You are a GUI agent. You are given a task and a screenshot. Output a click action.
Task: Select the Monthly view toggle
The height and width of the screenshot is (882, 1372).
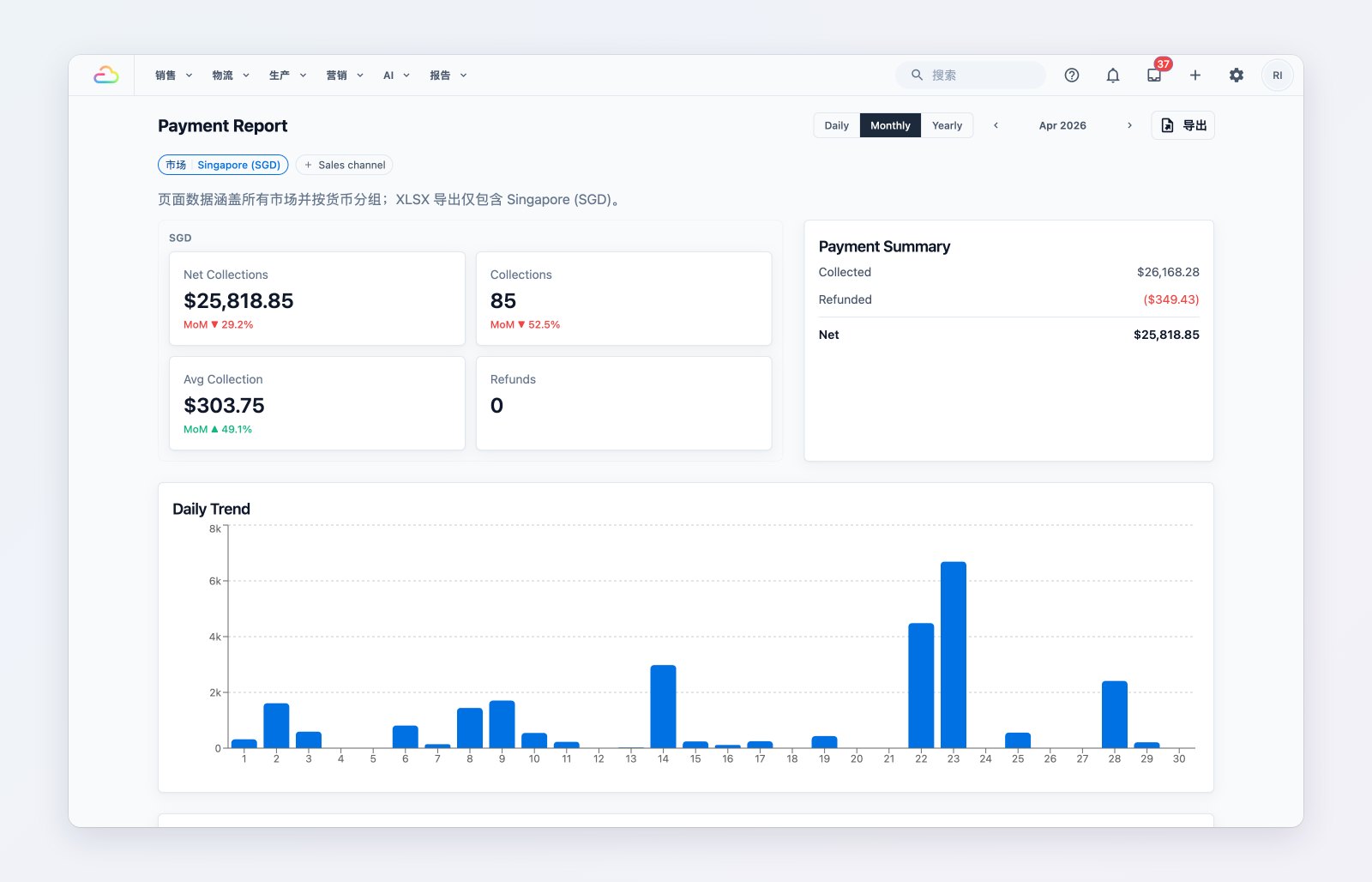pyautogui.click(x=890, y=125)
